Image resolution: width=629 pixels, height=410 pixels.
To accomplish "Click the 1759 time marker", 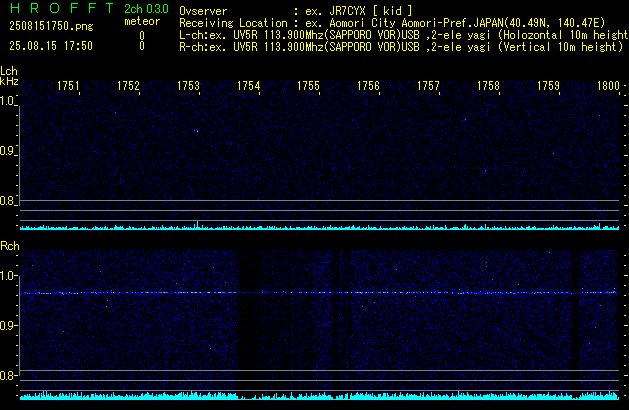I will (548, 86).
